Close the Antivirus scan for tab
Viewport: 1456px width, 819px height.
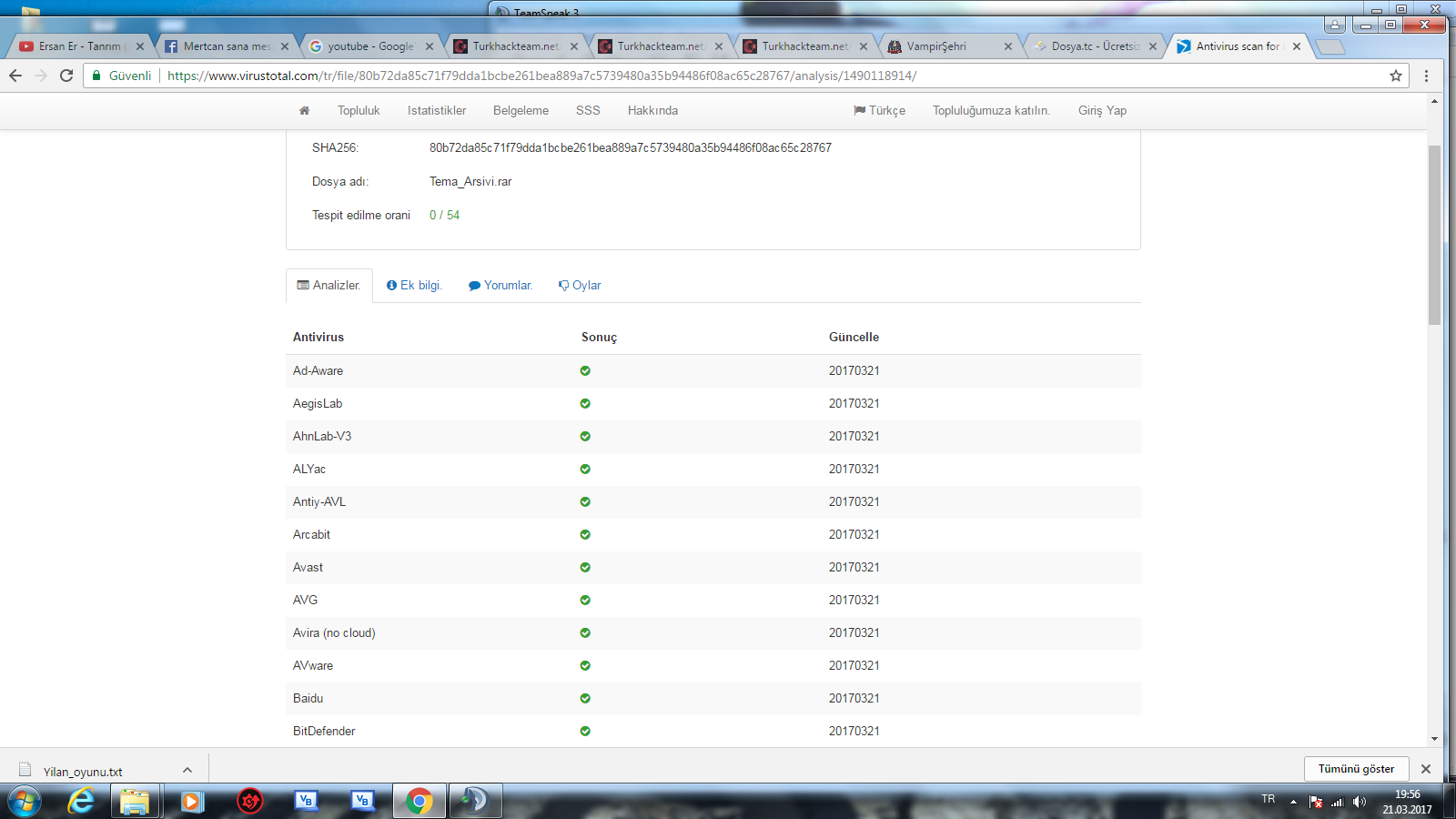(x=1297, y=46)
